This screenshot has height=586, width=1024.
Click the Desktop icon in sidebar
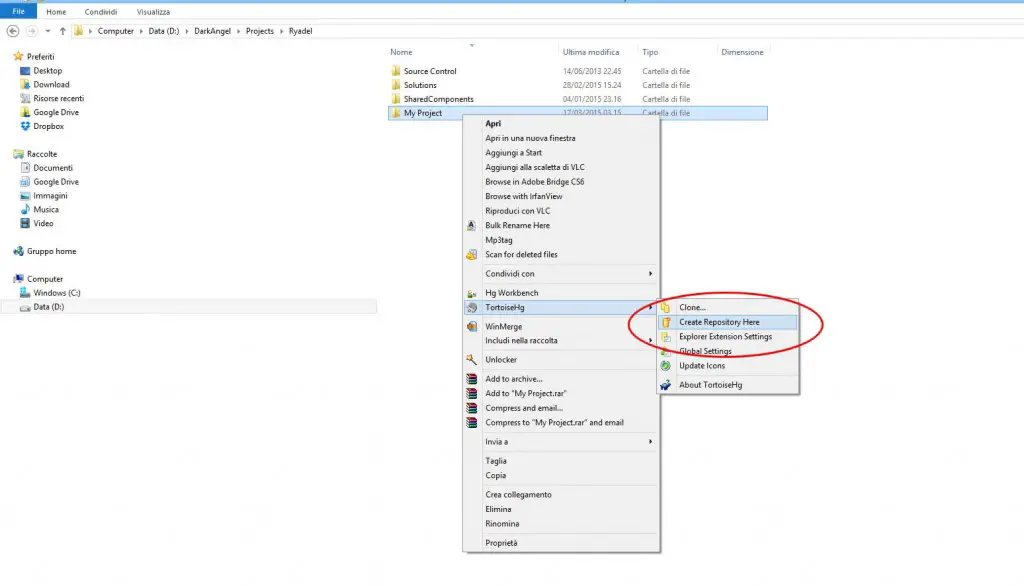(25, 71)
